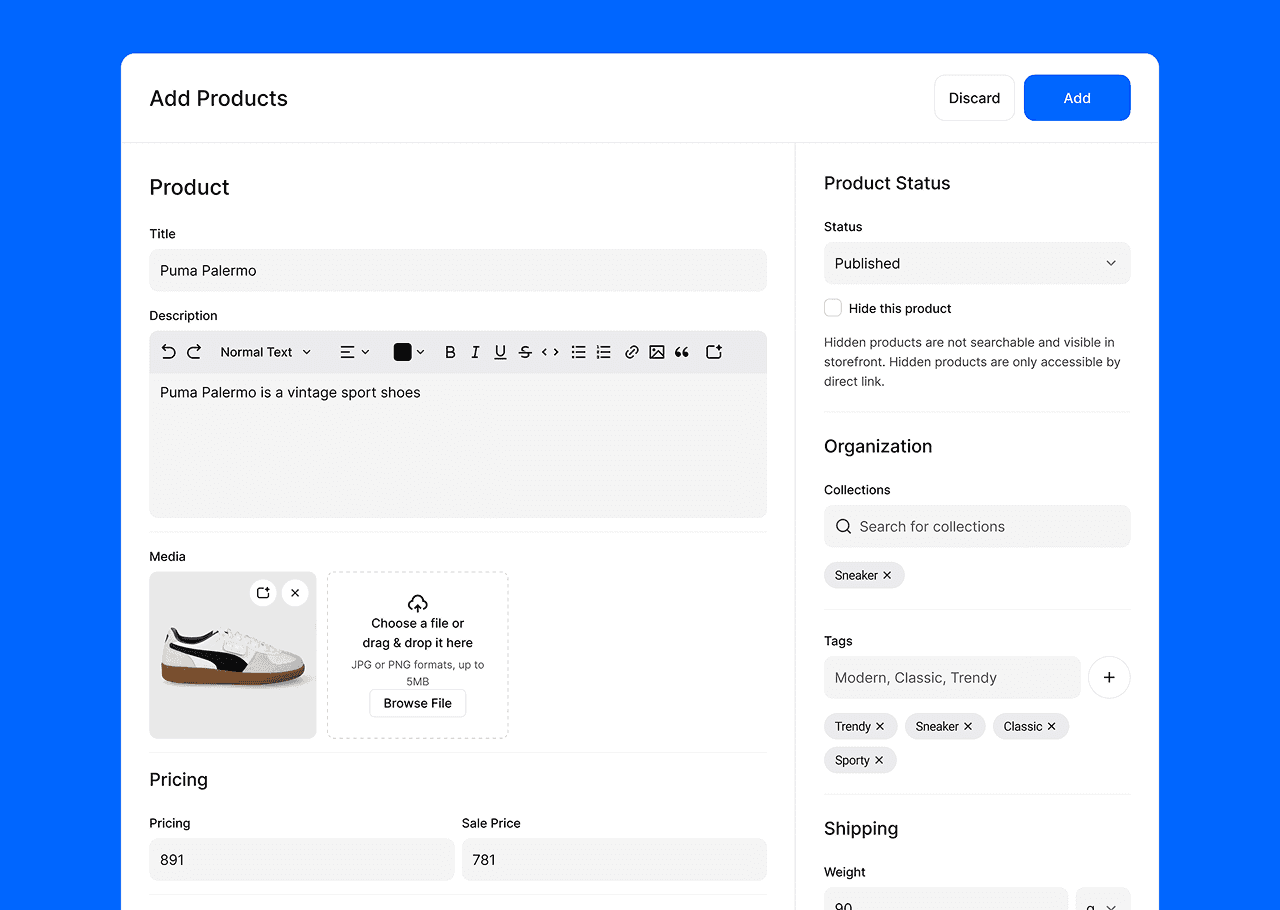
Task: Focus the Search for collections field
Action: click(977, 526)
